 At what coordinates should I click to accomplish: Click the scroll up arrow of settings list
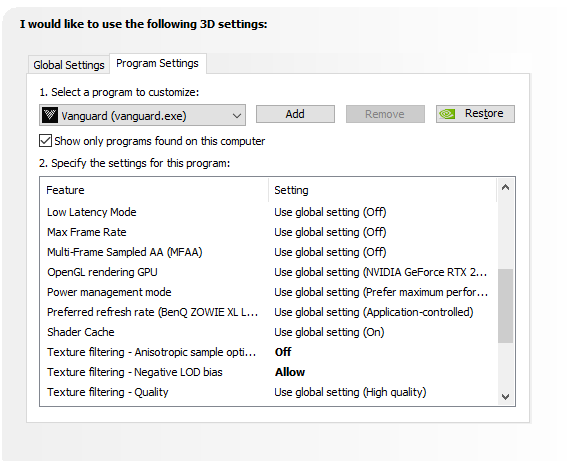click(506, 187)
